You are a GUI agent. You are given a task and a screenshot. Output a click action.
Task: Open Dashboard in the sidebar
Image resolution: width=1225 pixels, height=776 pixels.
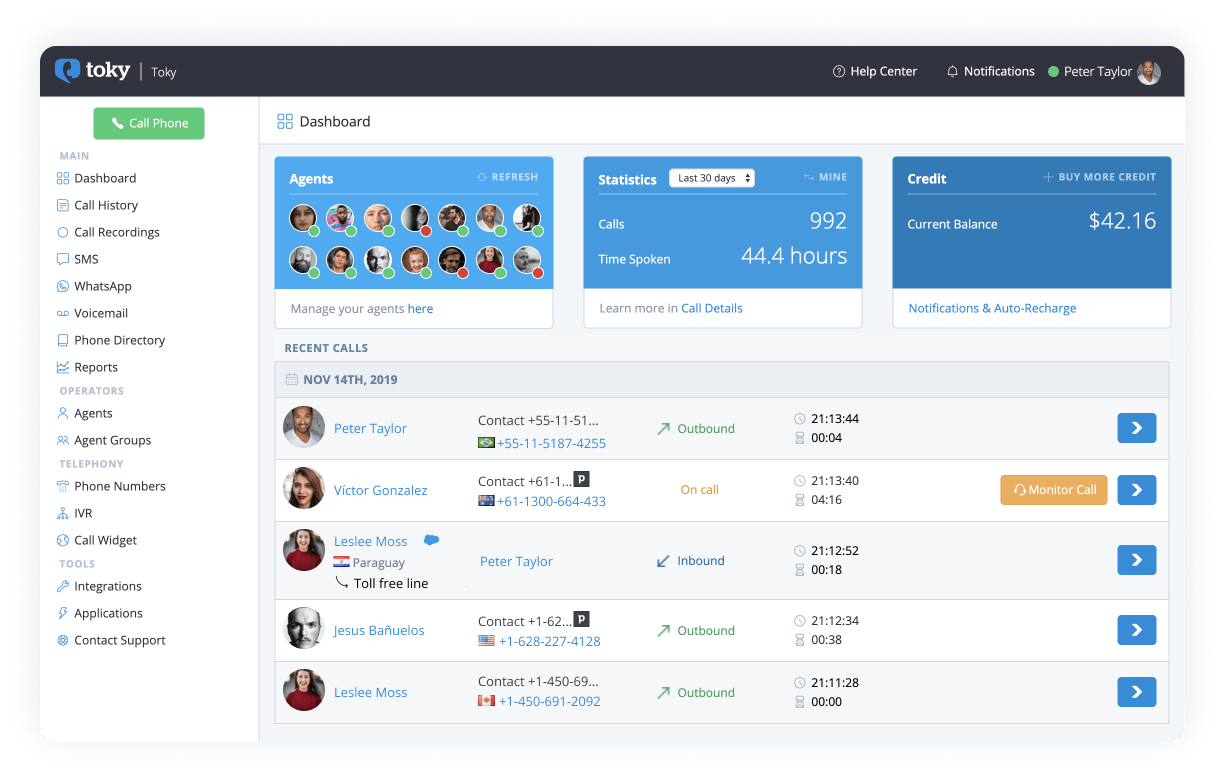(105, 178)
